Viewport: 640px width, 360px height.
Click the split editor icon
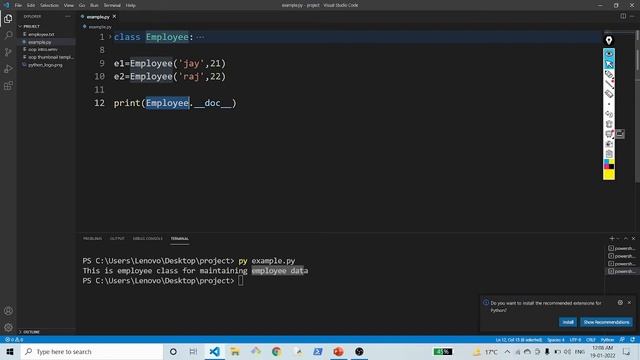coord(623,16)
